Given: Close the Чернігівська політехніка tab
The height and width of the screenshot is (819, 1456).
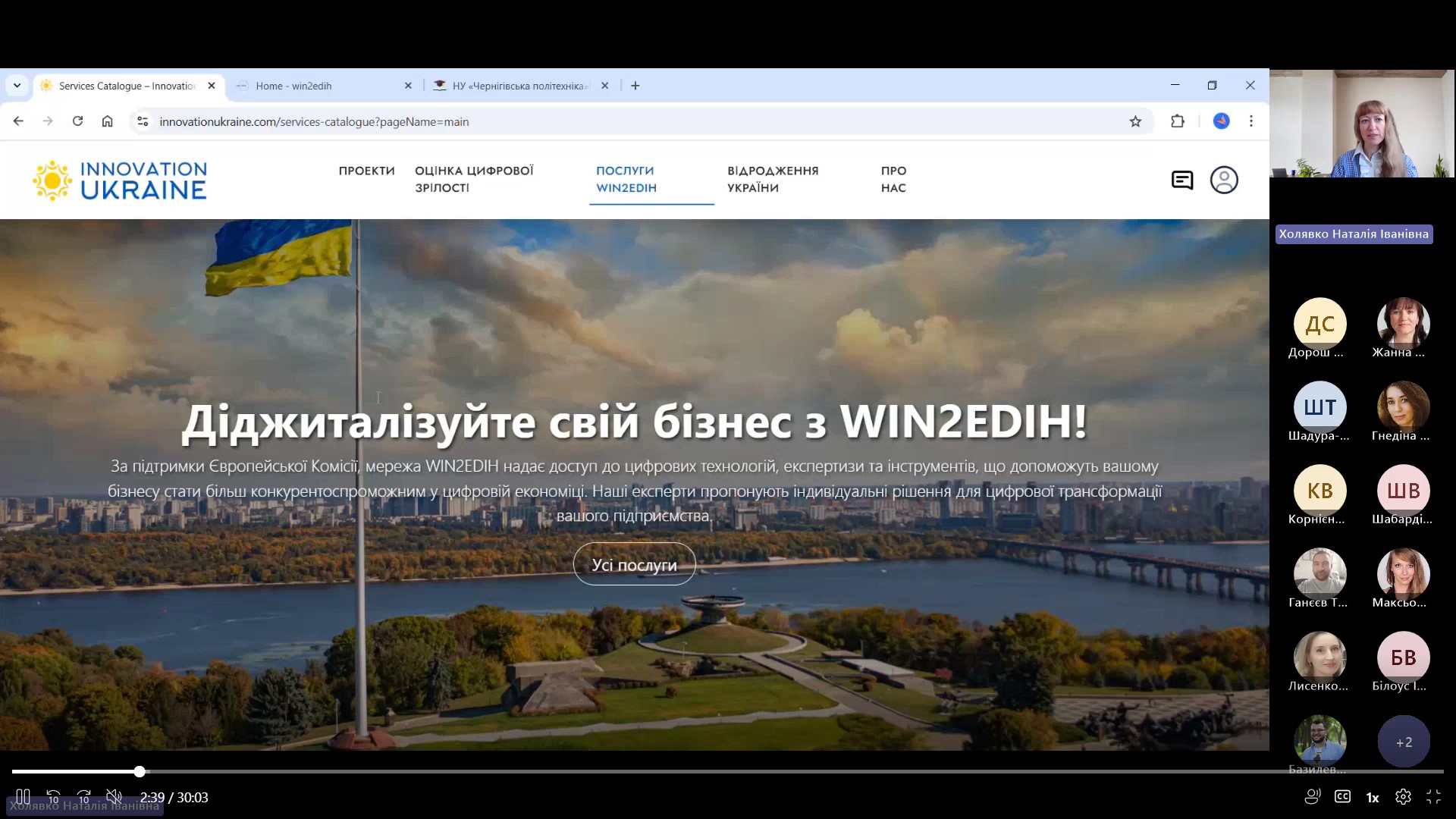Looking at the screenshot, I should [x=604, y=86].
